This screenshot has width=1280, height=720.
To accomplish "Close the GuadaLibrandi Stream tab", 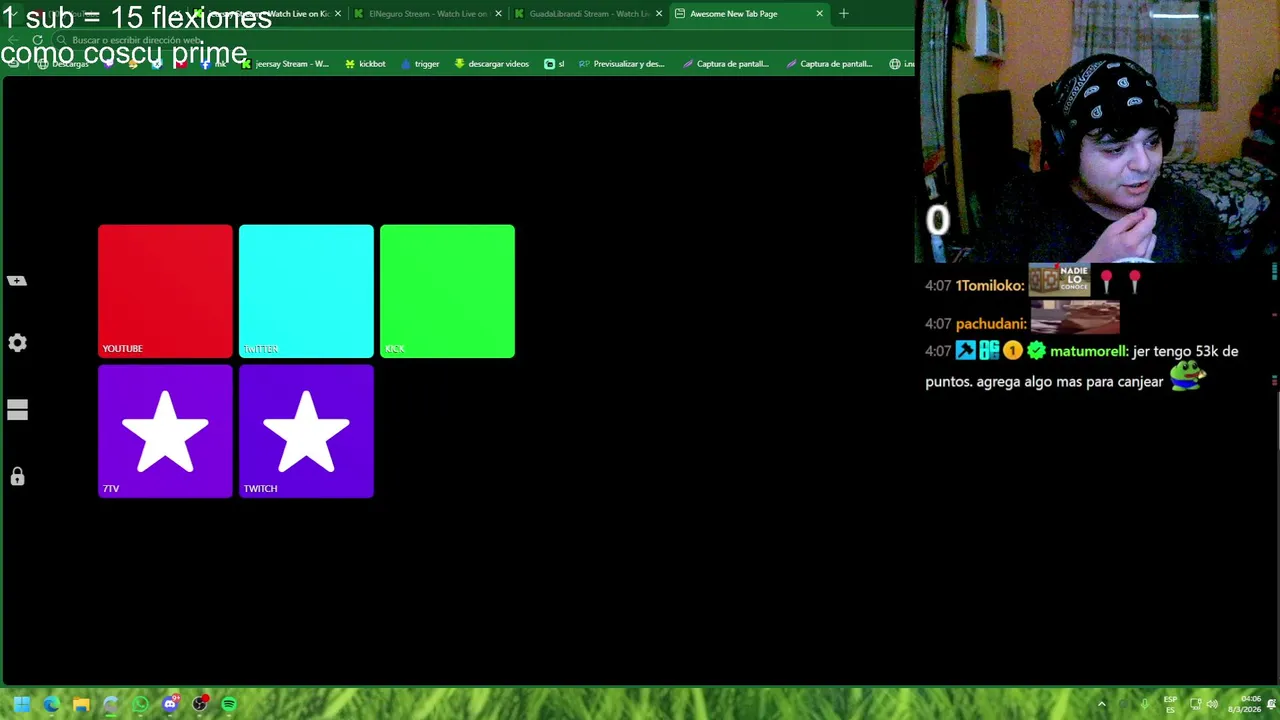I will (659, 14).
